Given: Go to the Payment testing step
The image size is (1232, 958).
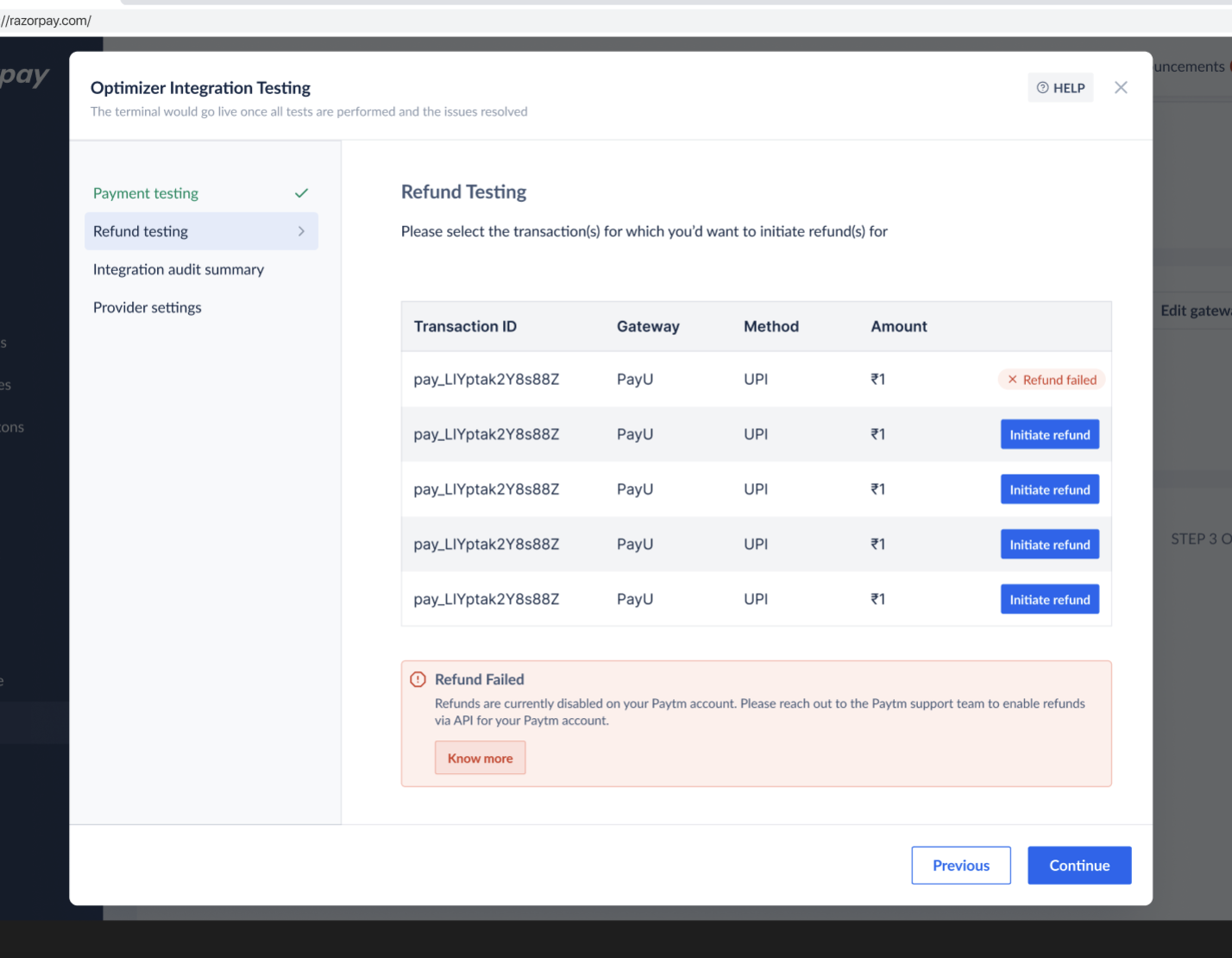Looking at the screenshot, I should (x=201, y=193).
